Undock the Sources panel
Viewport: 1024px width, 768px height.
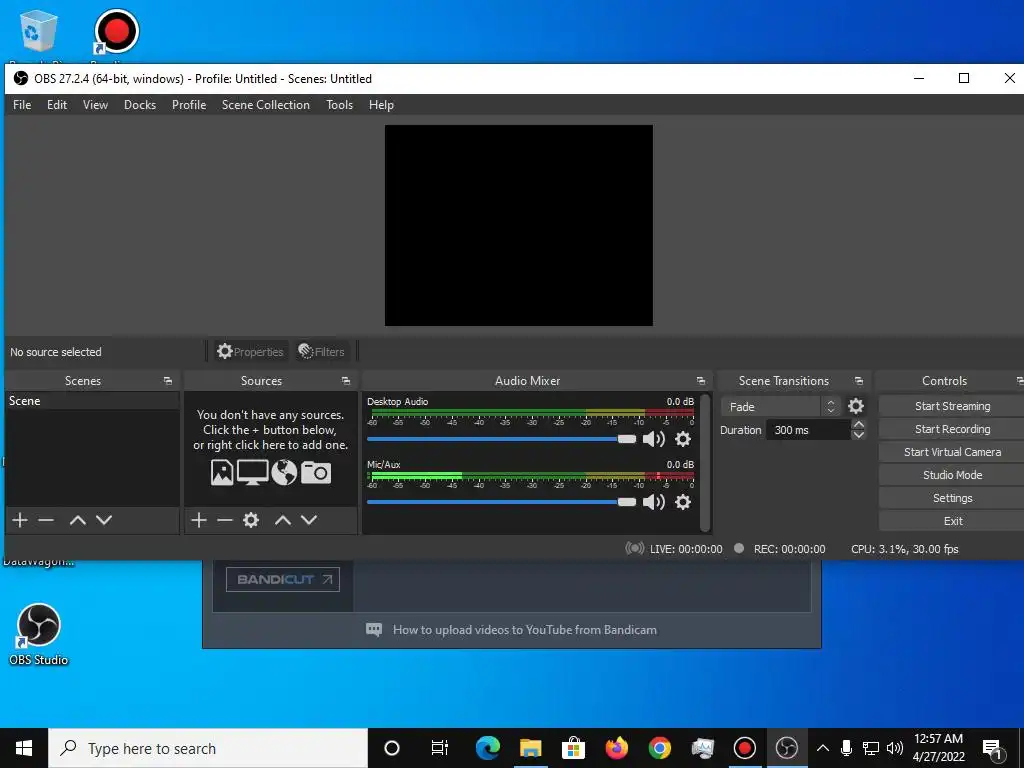tap(345, 381)
